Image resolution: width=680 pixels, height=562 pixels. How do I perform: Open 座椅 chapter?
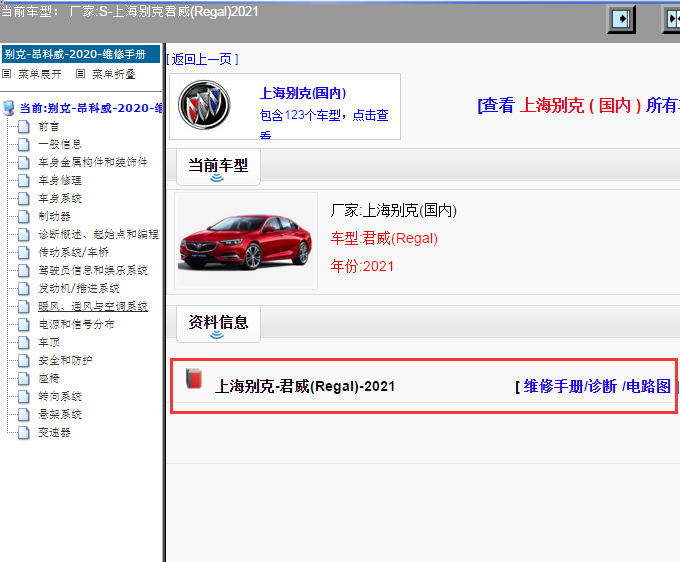click(49, 379)
